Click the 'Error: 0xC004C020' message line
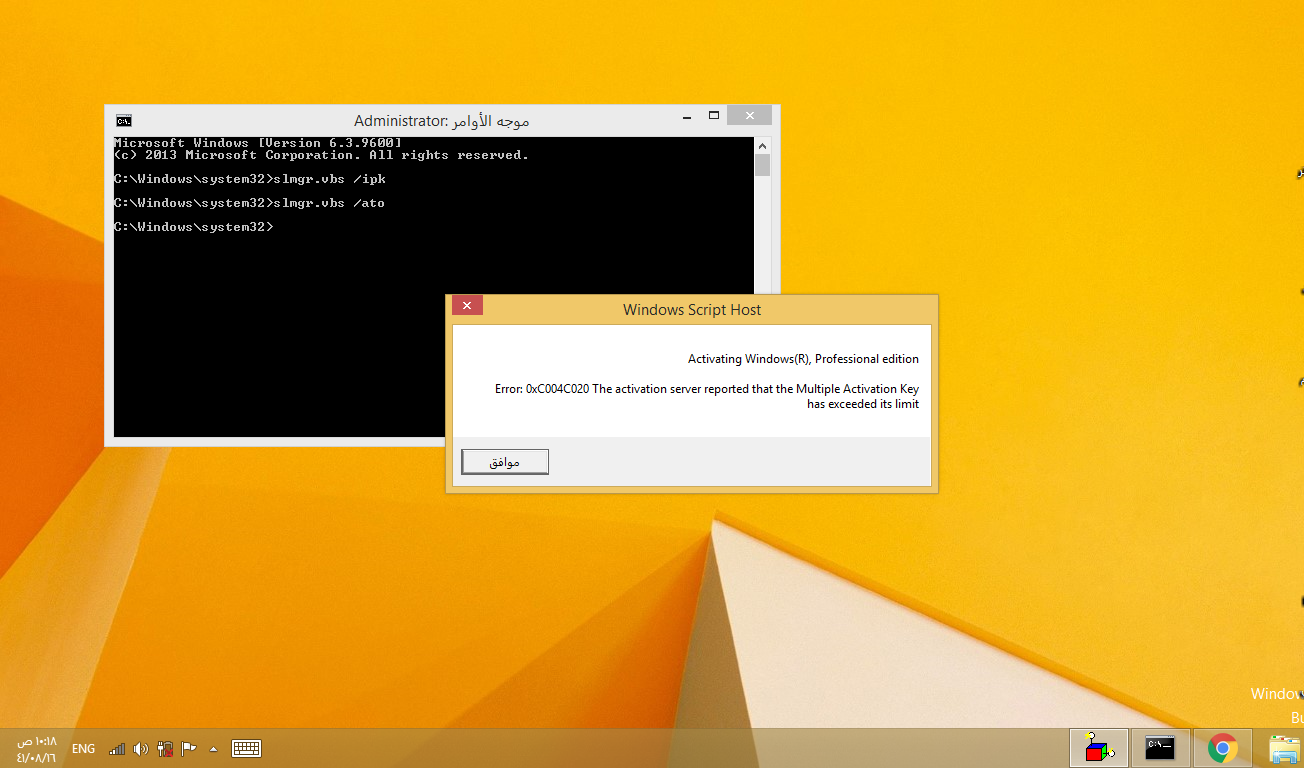This screenshot has width=1304, height=768. click(x=707, y=389)
